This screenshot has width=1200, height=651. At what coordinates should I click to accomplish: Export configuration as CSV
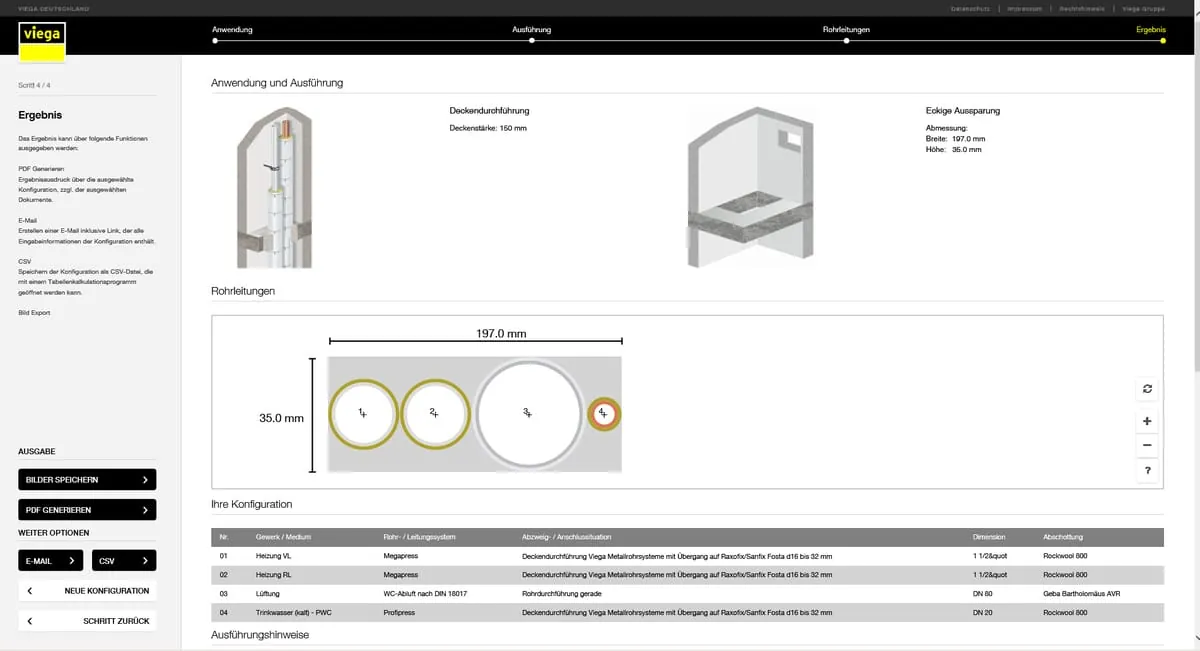[123, 561]
